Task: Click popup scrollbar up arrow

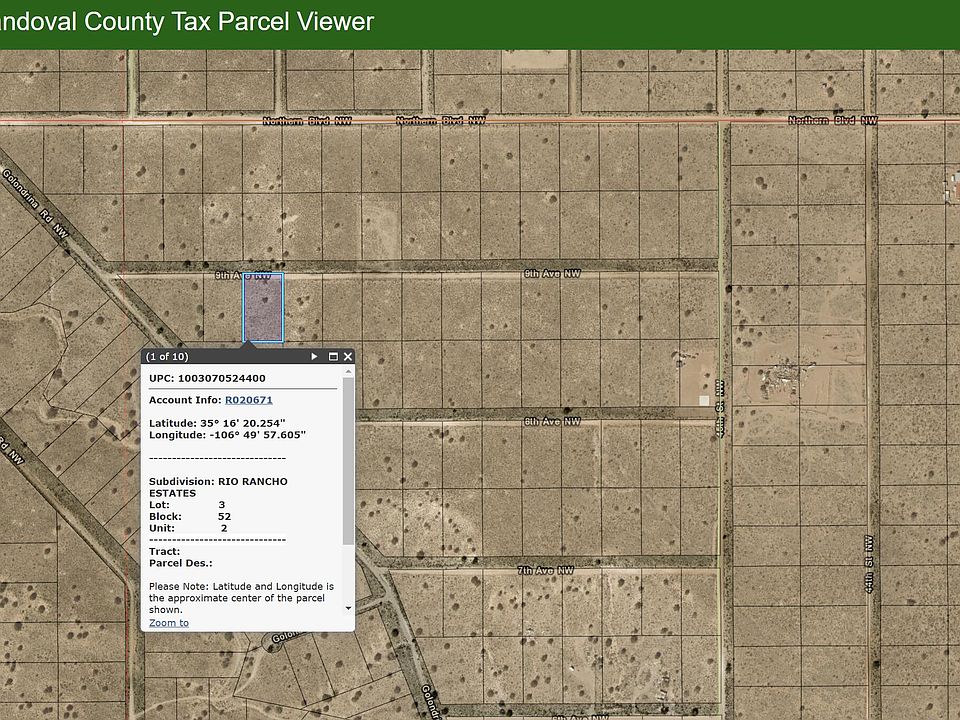Action: 348,371
